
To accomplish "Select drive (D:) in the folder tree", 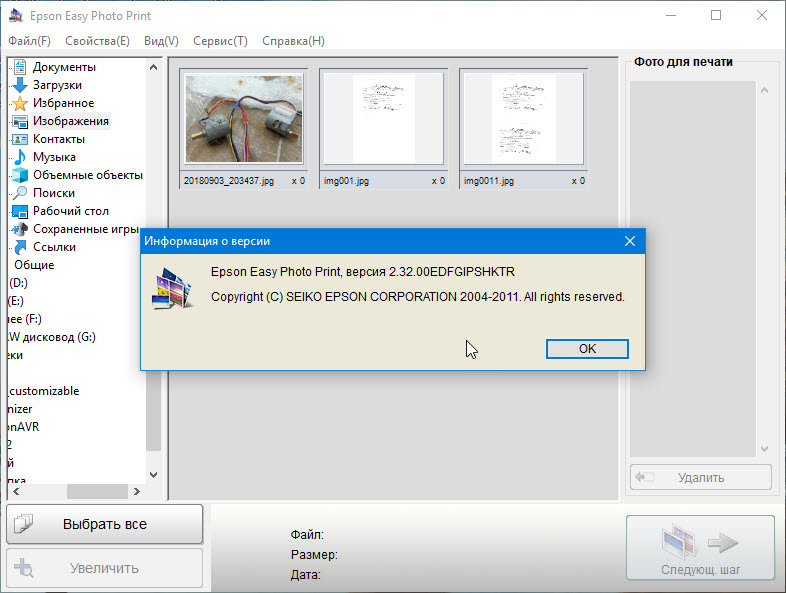I will click(x=18, y=283).
